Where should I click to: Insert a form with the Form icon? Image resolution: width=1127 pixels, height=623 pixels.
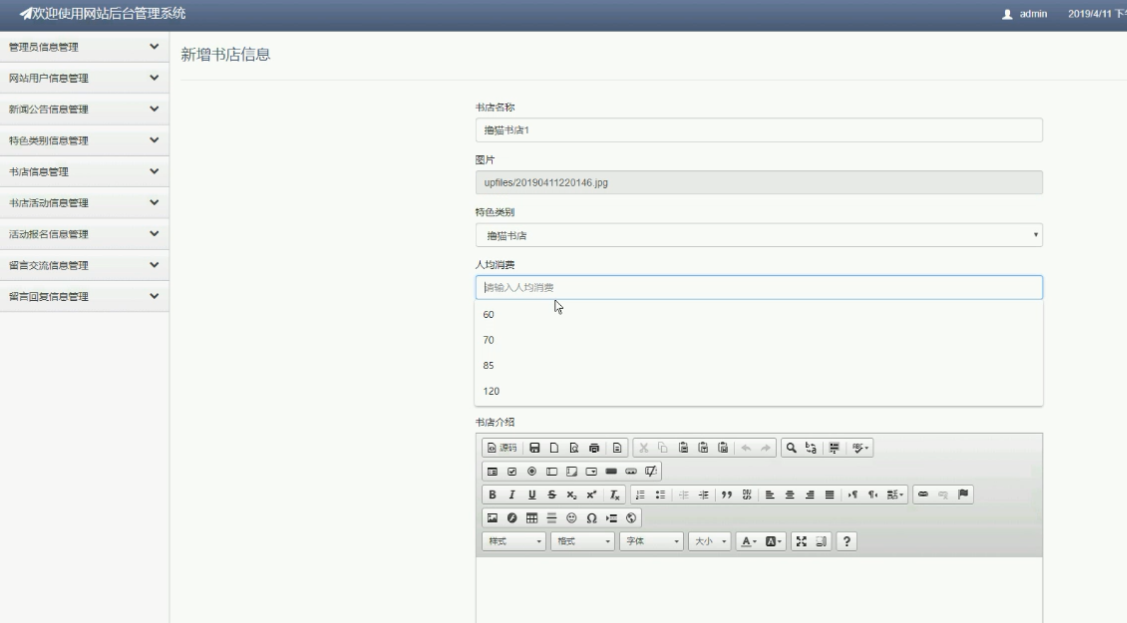point(492,471)
